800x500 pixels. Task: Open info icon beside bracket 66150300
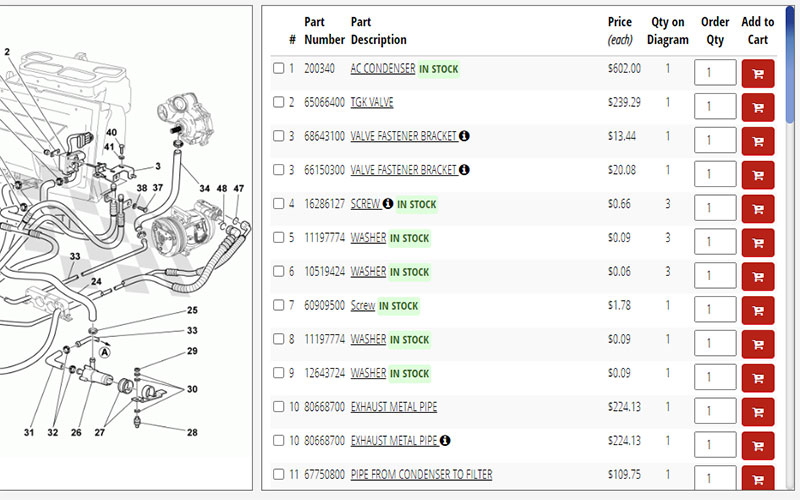[x=464, y=170]
